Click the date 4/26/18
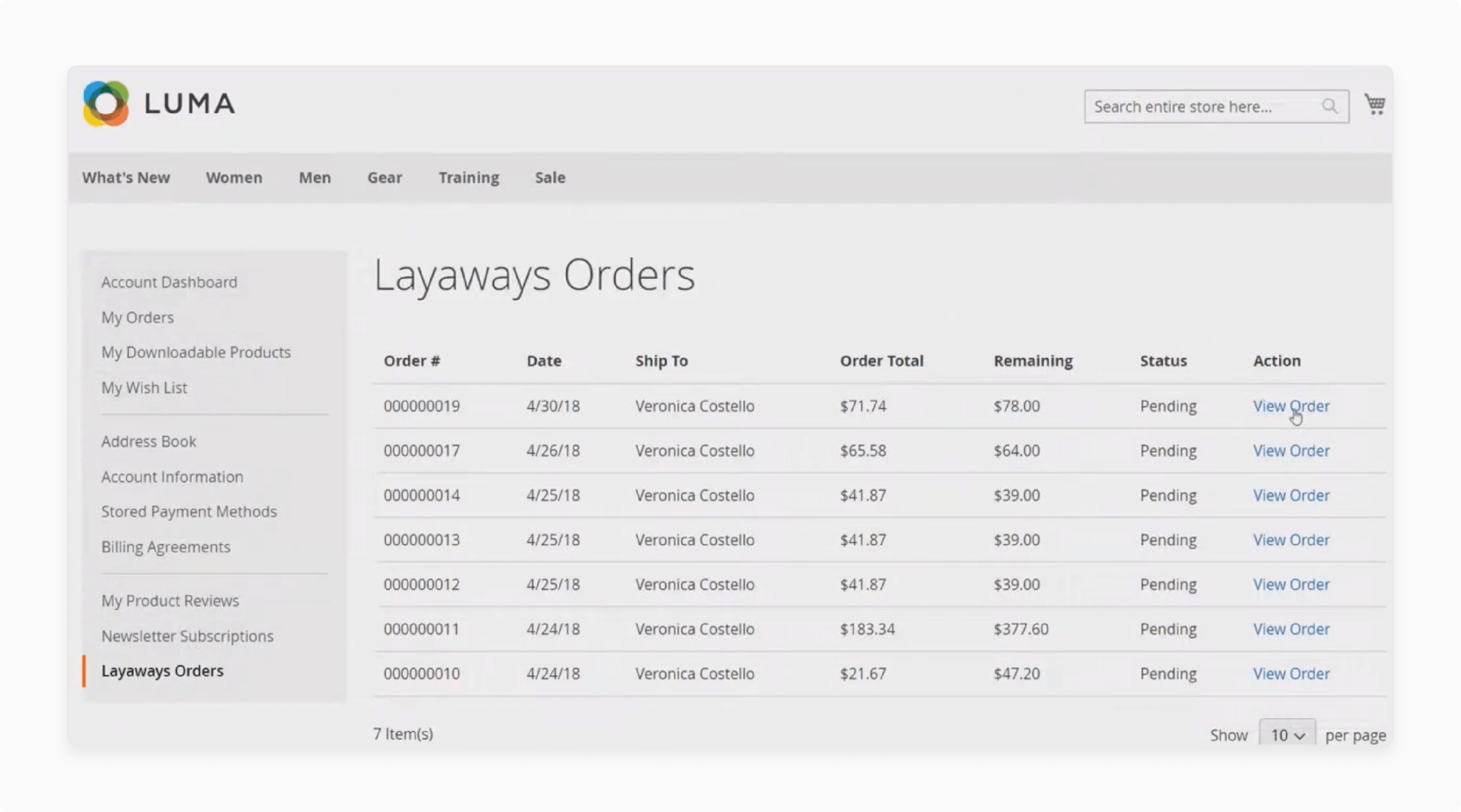The height and width of the screenshot is (812, 1461). click(x=553, y=451)
